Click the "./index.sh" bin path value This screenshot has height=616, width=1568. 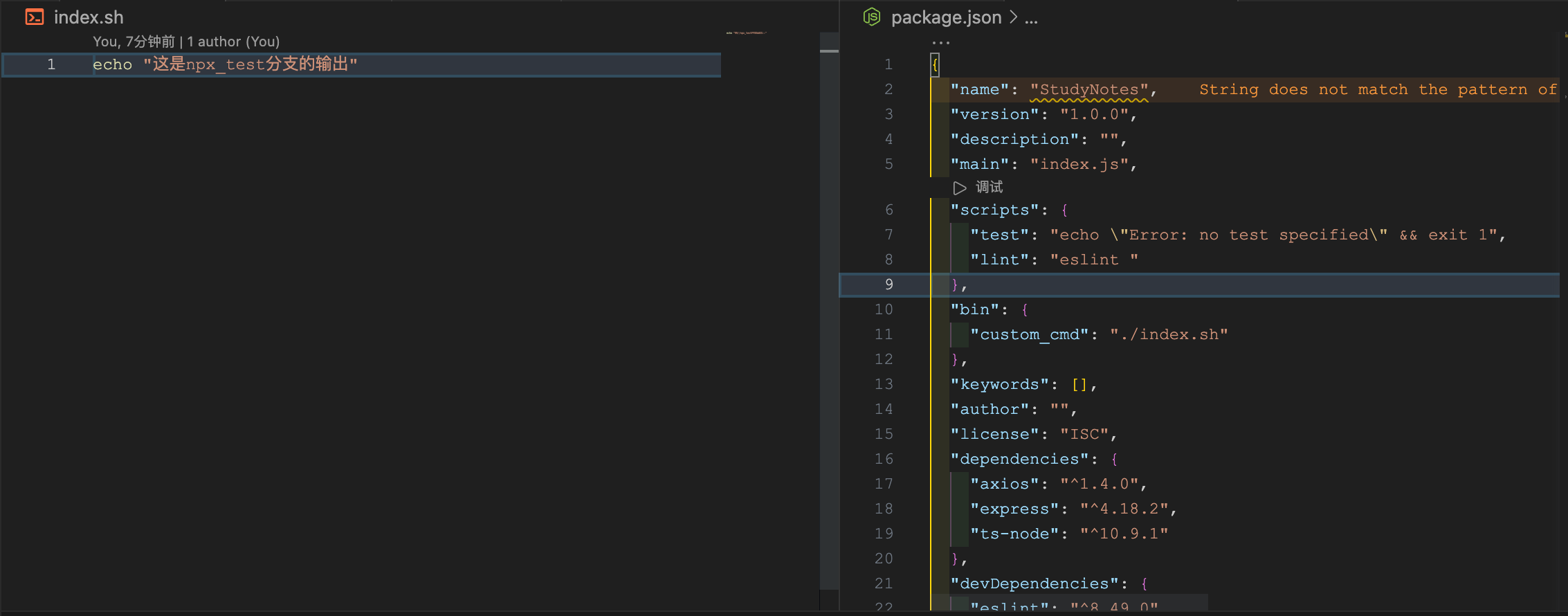coord(1169,334)
